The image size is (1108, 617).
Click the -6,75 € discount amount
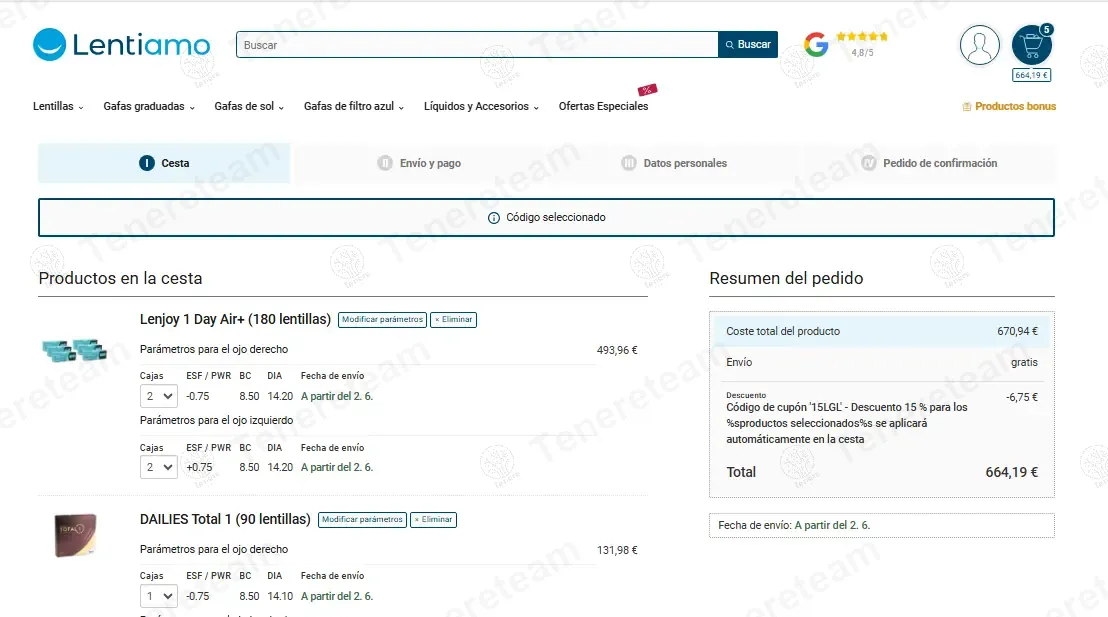pyautogui.click(x=1022, y=397)
